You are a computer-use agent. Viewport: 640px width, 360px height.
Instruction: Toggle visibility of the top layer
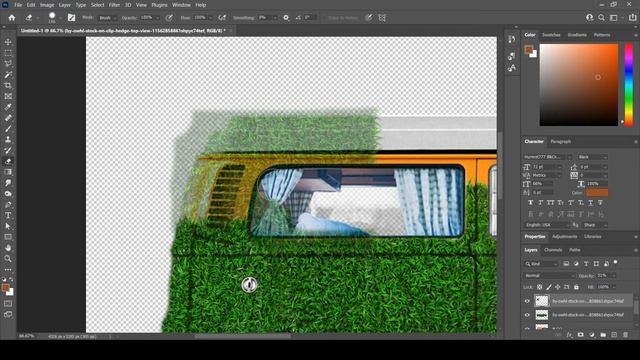click(527, 301)
